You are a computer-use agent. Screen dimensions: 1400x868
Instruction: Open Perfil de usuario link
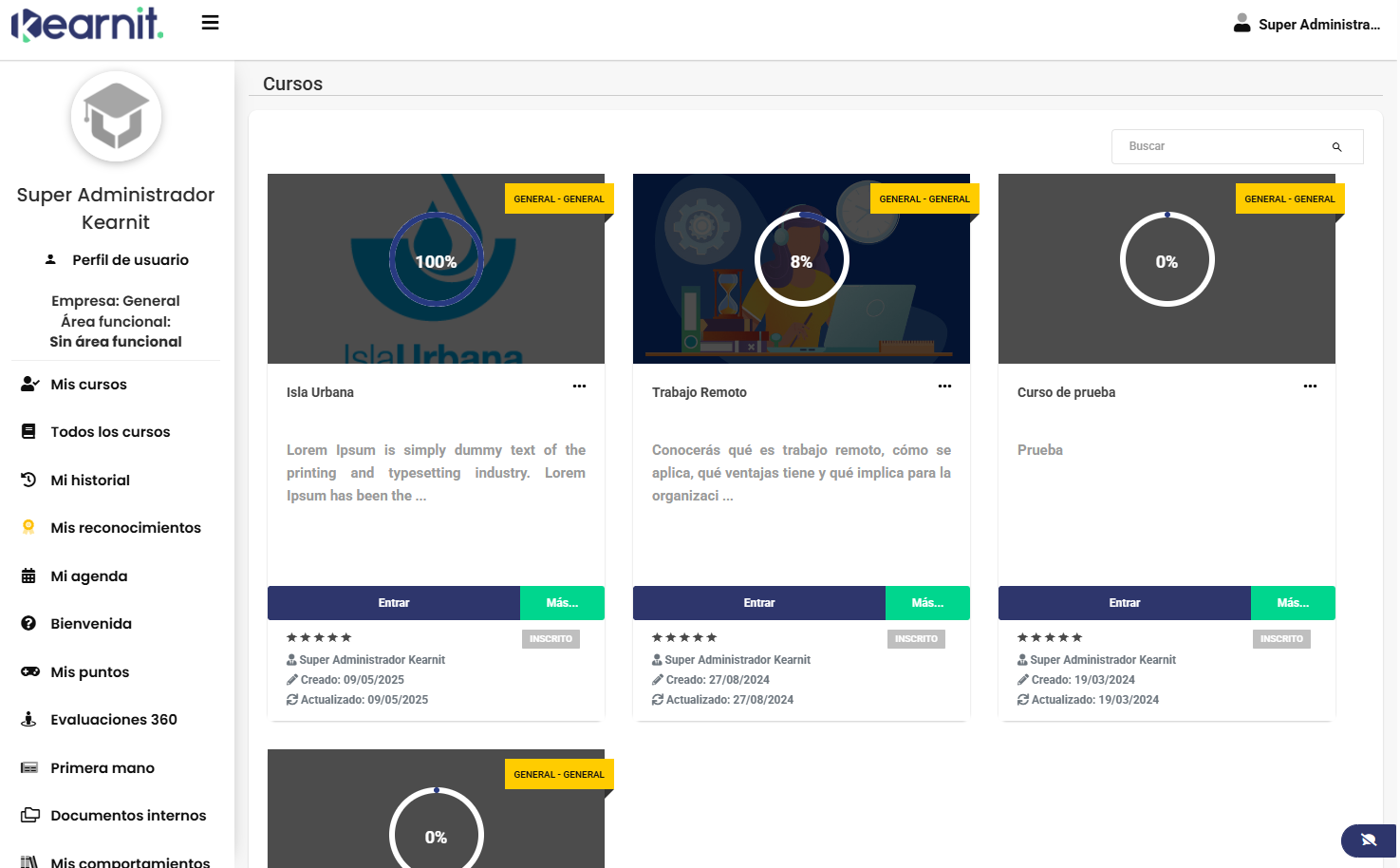click(130, 259)
